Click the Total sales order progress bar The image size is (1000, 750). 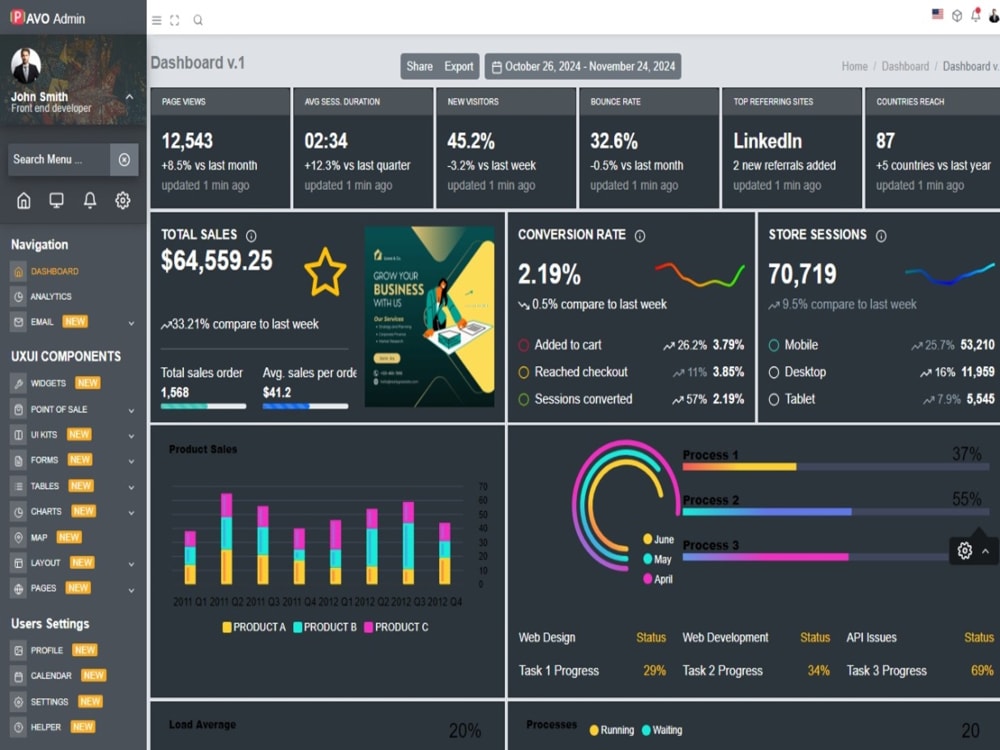pyautogui.click(x=203, y=406)
